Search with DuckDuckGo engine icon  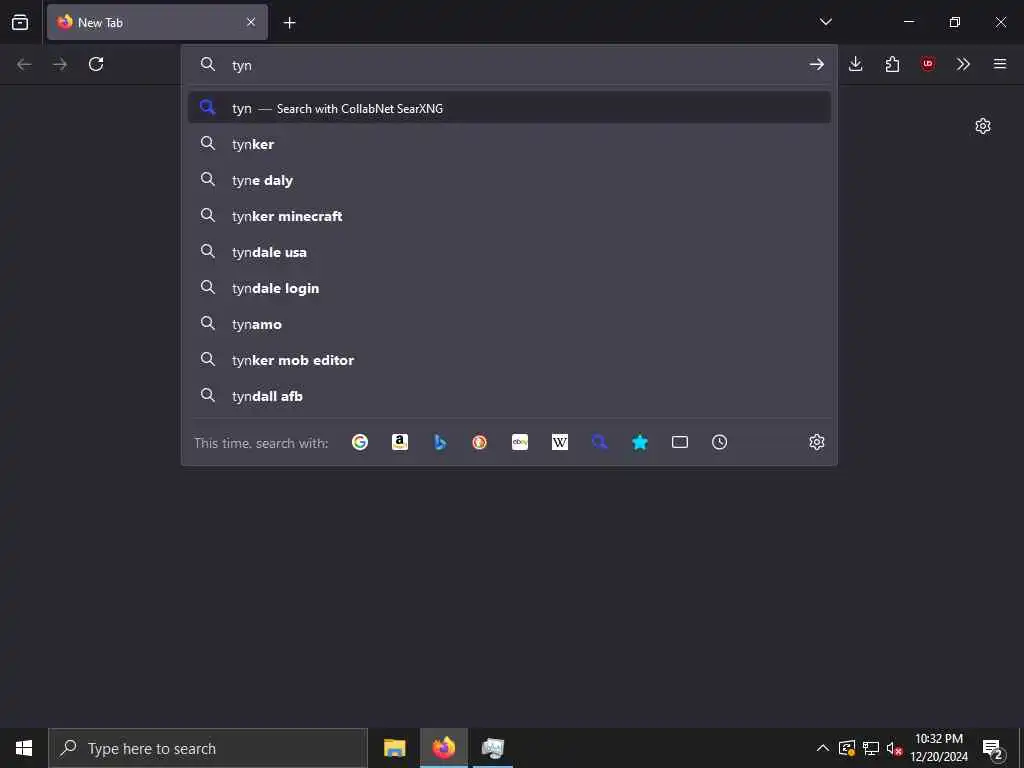pos(479,442)
